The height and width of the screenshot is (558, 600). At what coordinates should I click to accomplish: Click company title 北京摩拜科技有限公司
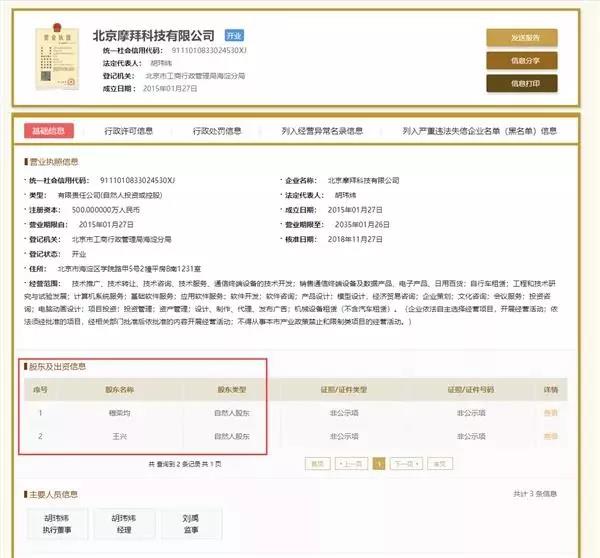(x=153, y=36)
